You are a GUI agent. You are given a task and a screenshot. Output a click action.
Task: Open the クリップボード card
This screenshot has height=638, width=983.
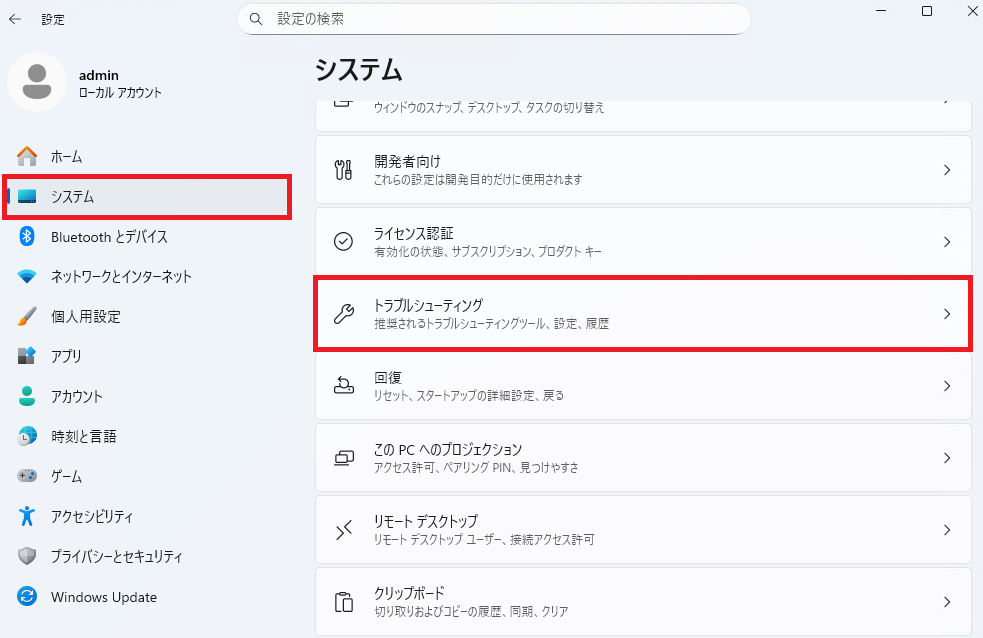[643, 602]
